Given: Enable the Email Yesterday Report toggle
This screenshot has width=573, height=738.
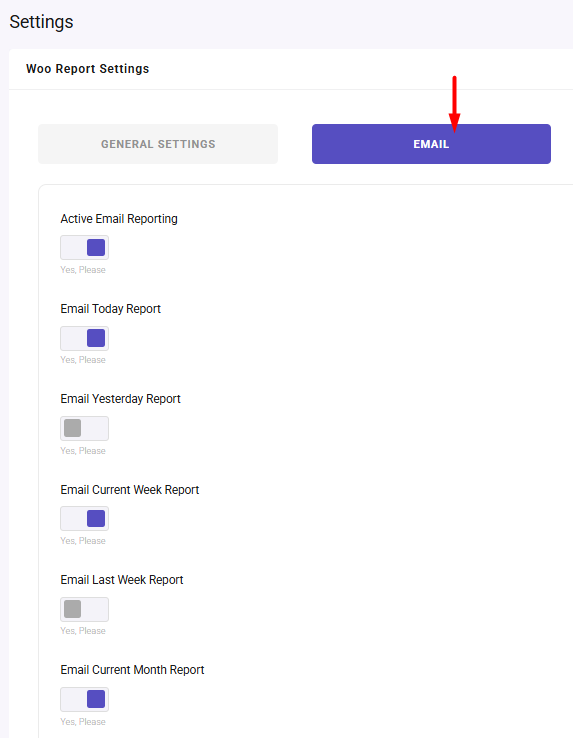Looking at the screenshot, I should tap(84, 428).
